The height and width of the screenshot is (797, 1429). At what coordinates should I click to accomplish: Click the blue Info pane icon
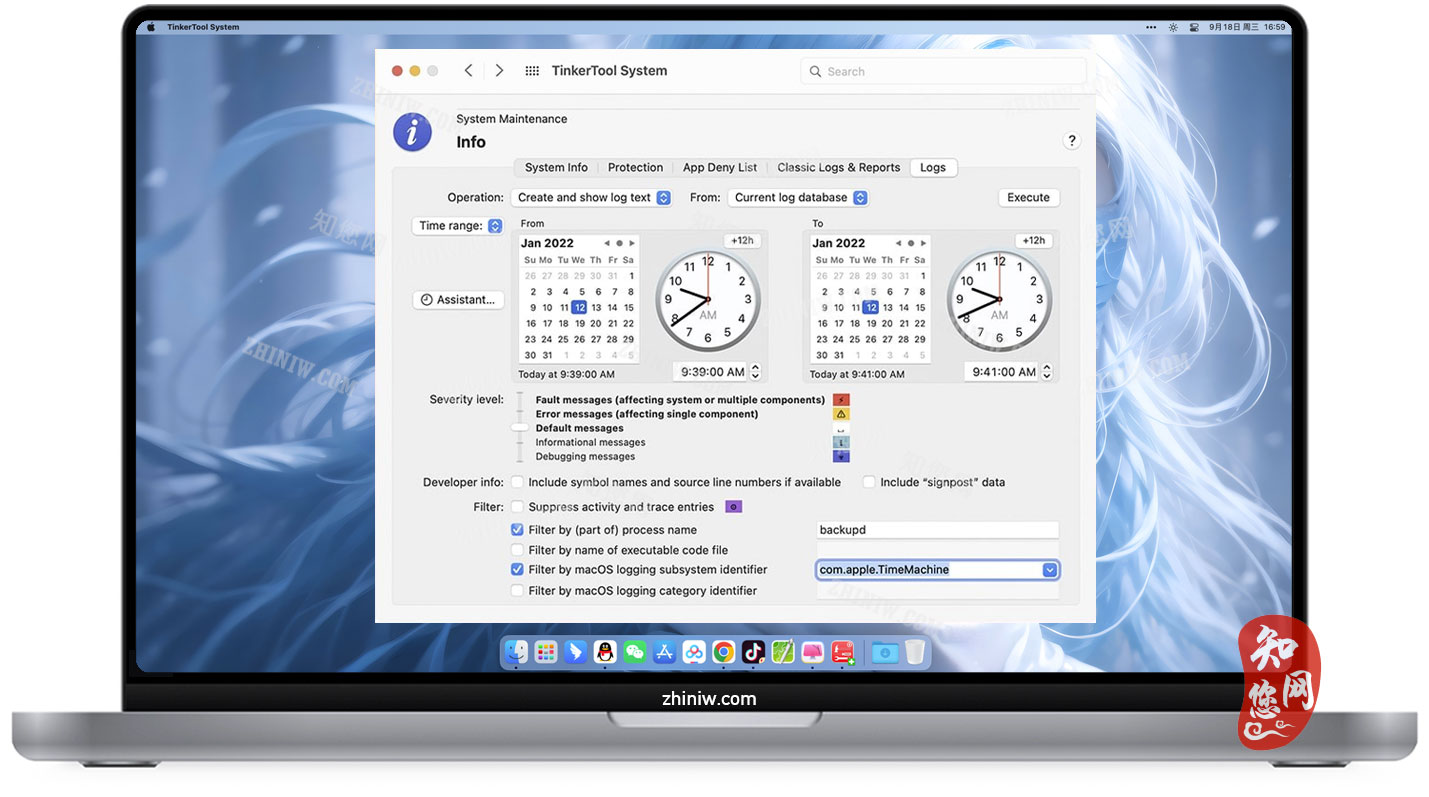[413, 132]
